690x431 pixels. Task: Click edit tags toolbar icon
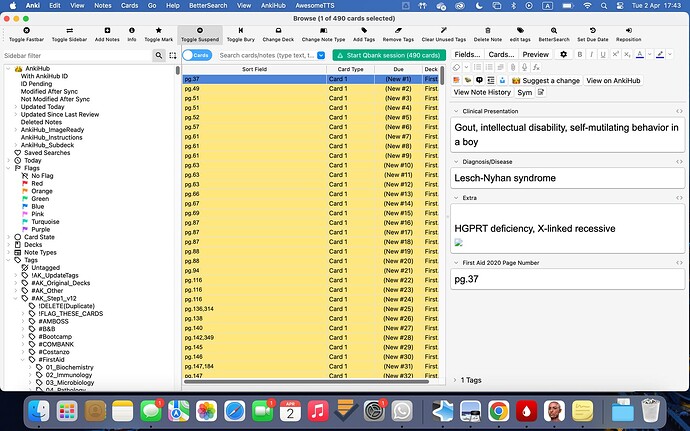point(520,30)
